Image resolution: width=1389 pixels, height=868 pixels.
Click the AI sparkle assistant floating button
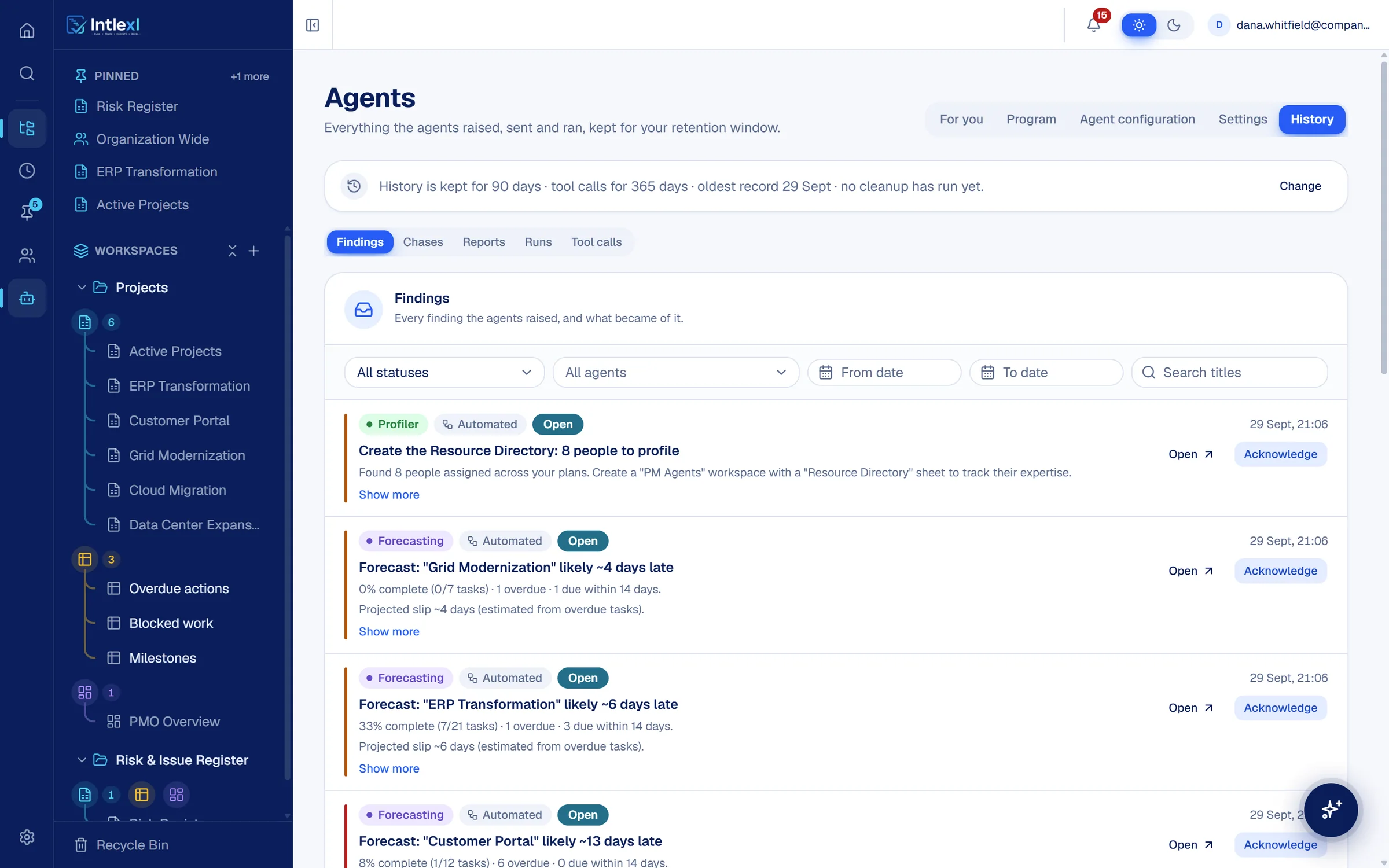pyautogui.click(x=1331, y=810)
